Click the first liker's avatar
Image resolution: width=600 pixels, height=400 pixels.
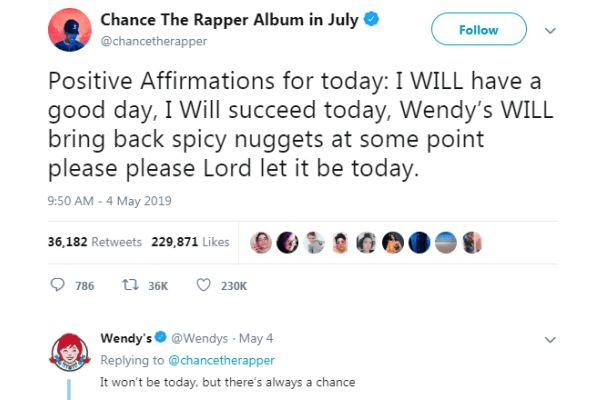pyautogui.click(x=260, y=242)
